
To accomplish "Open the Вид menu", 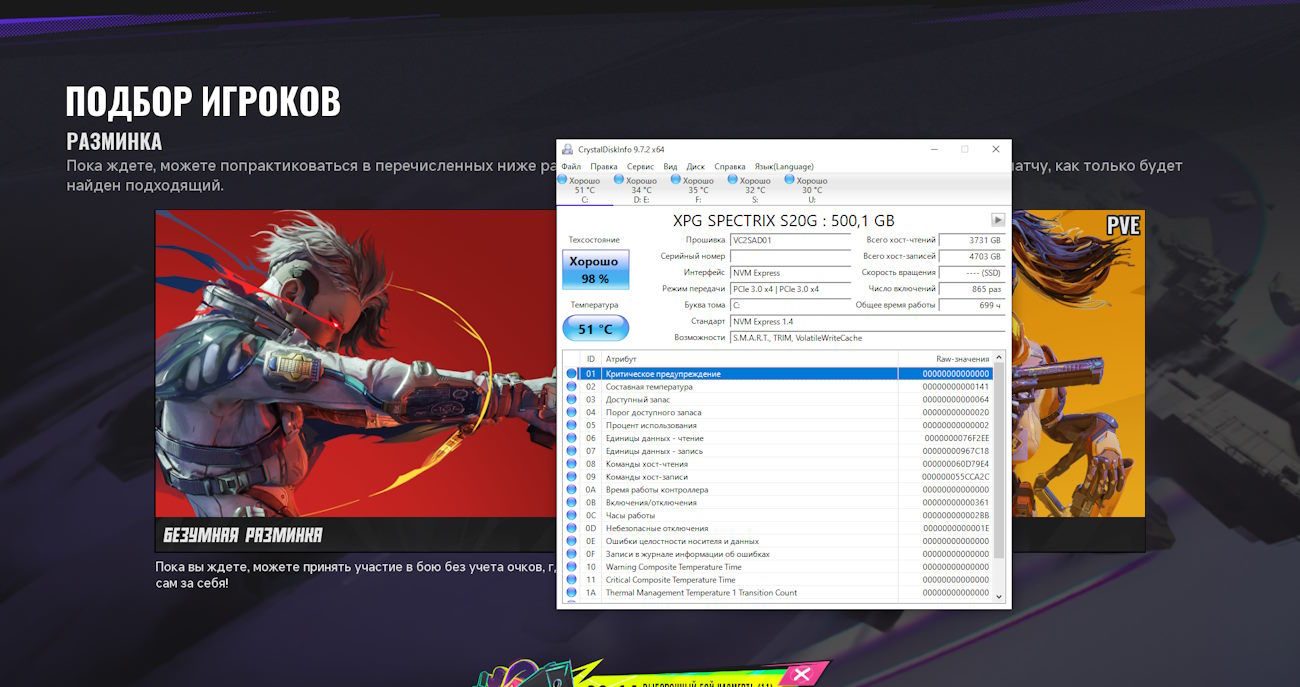I will coord(670,166).
